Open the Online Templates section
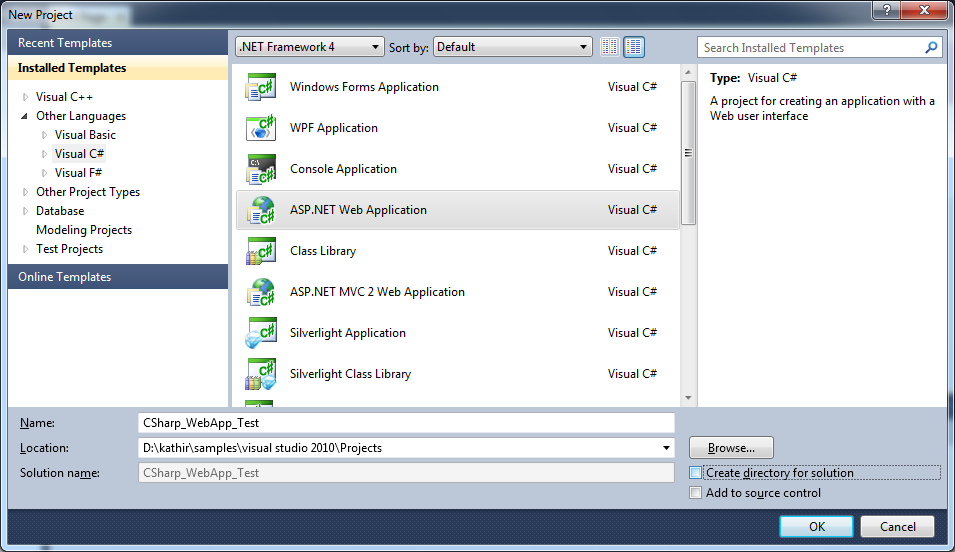 [64, 277]
